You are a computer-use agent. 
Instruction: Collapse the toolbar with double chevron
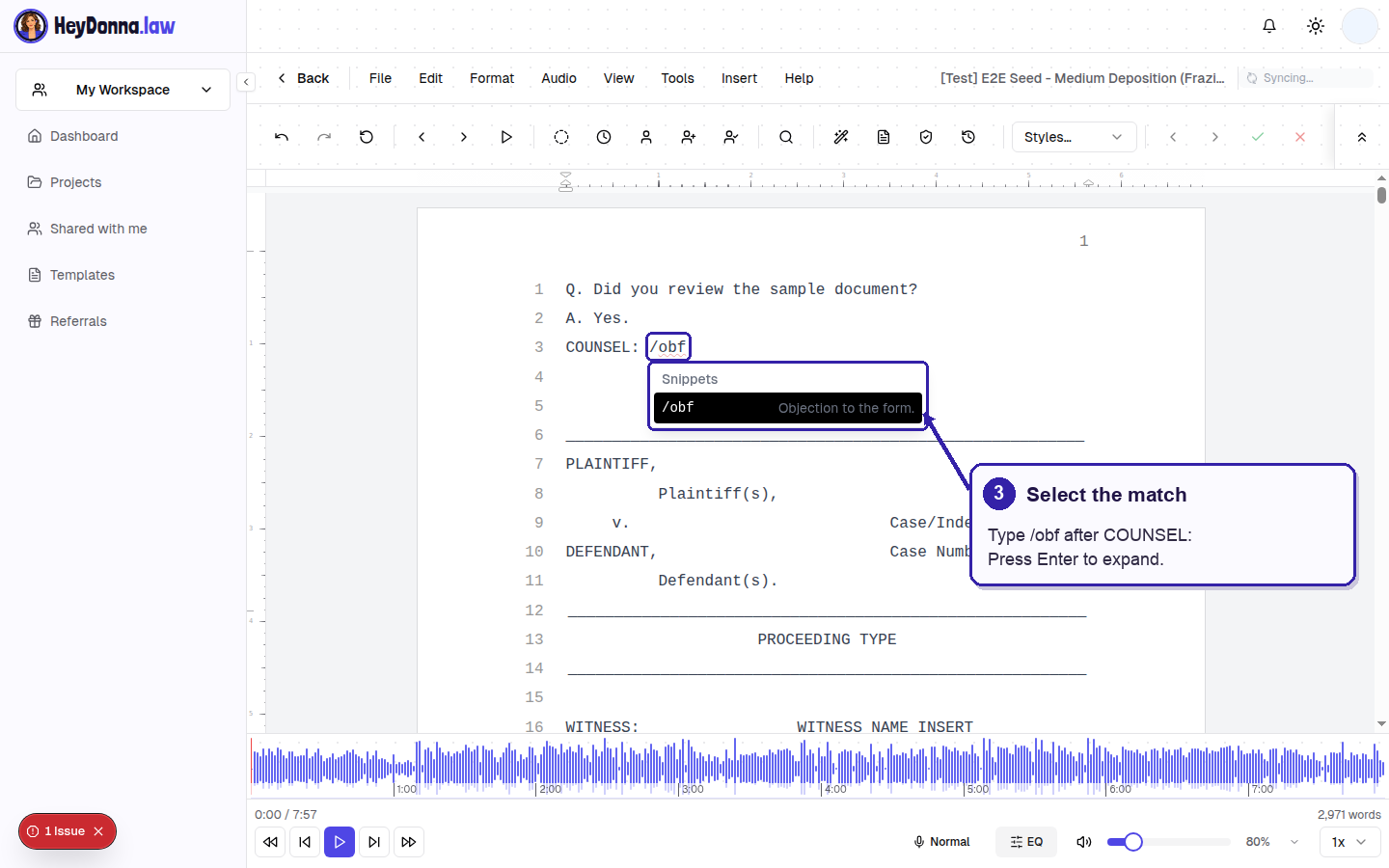tap(1362, 137)
